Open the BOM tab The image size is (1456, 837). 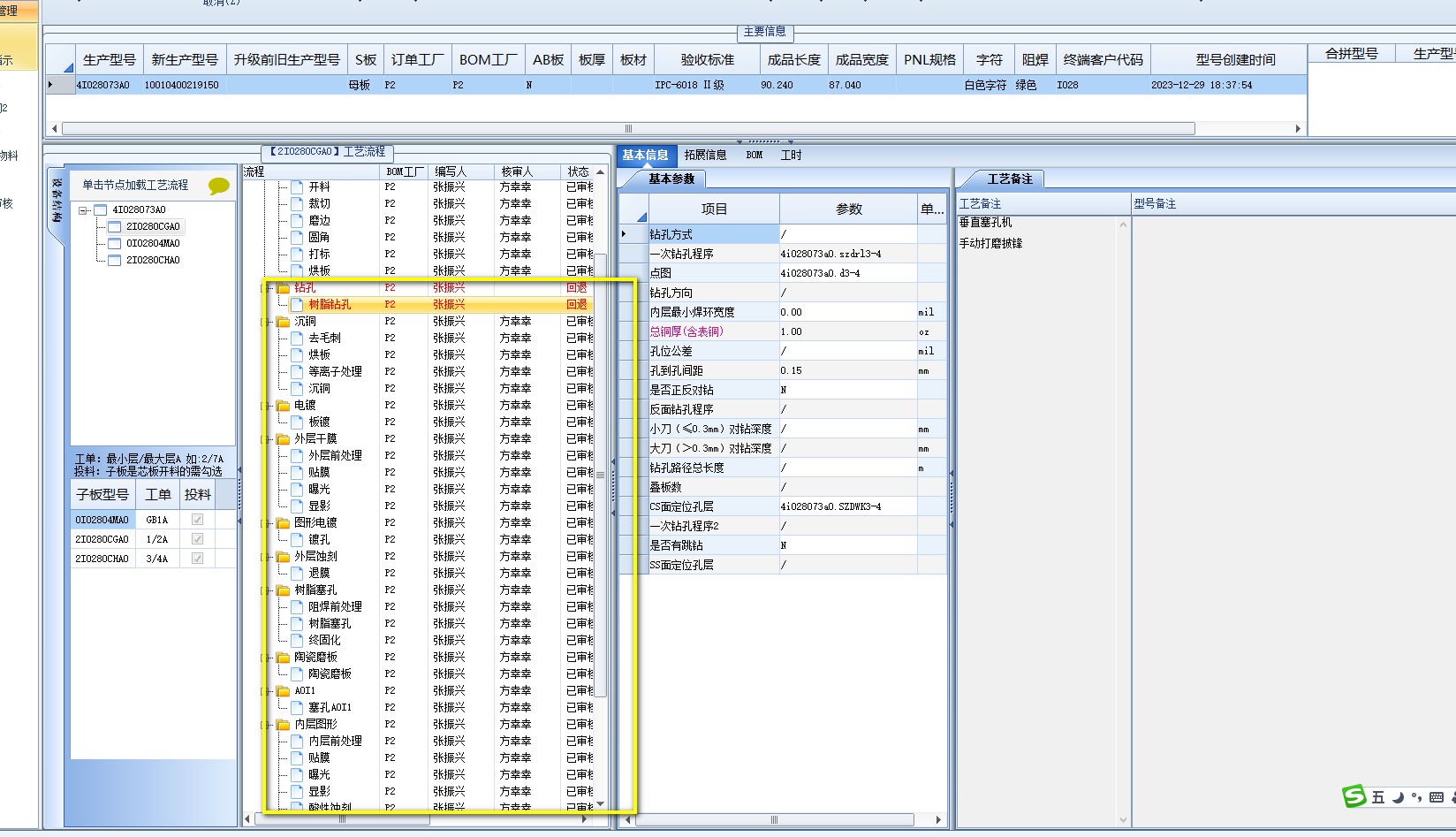[755, 156]
